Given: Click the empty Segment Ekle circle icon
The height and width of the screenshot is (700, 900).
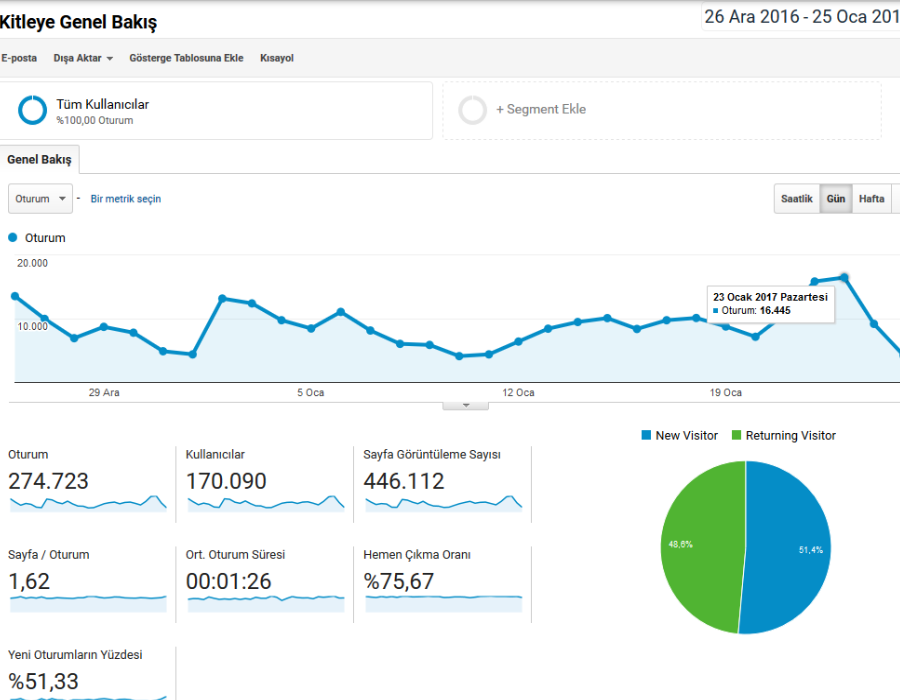Looking at the screenshot, I should tap(472, 110).
